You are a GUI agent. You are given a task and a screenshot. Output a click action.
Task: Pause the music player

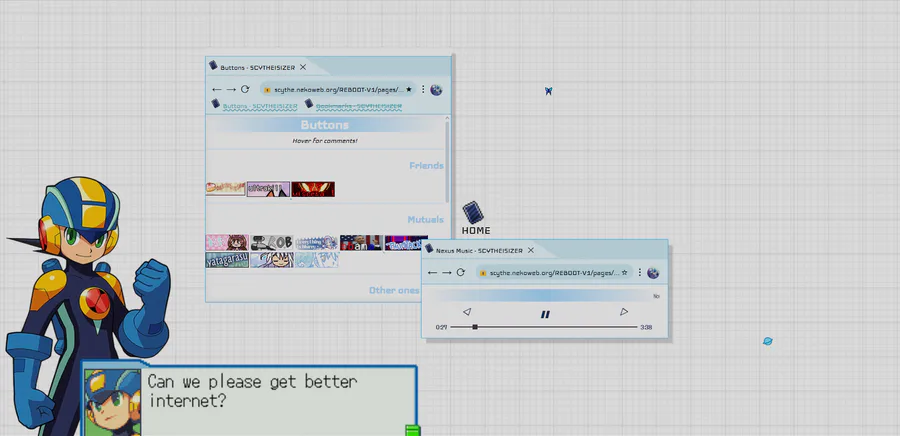pyautogui.click(x=545, y=314)
